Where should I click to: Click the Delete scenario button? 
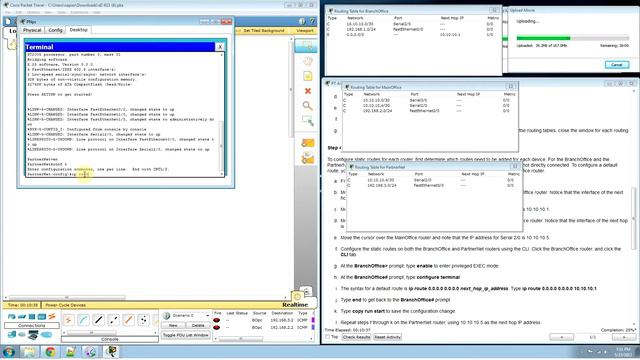pos(198,325)
